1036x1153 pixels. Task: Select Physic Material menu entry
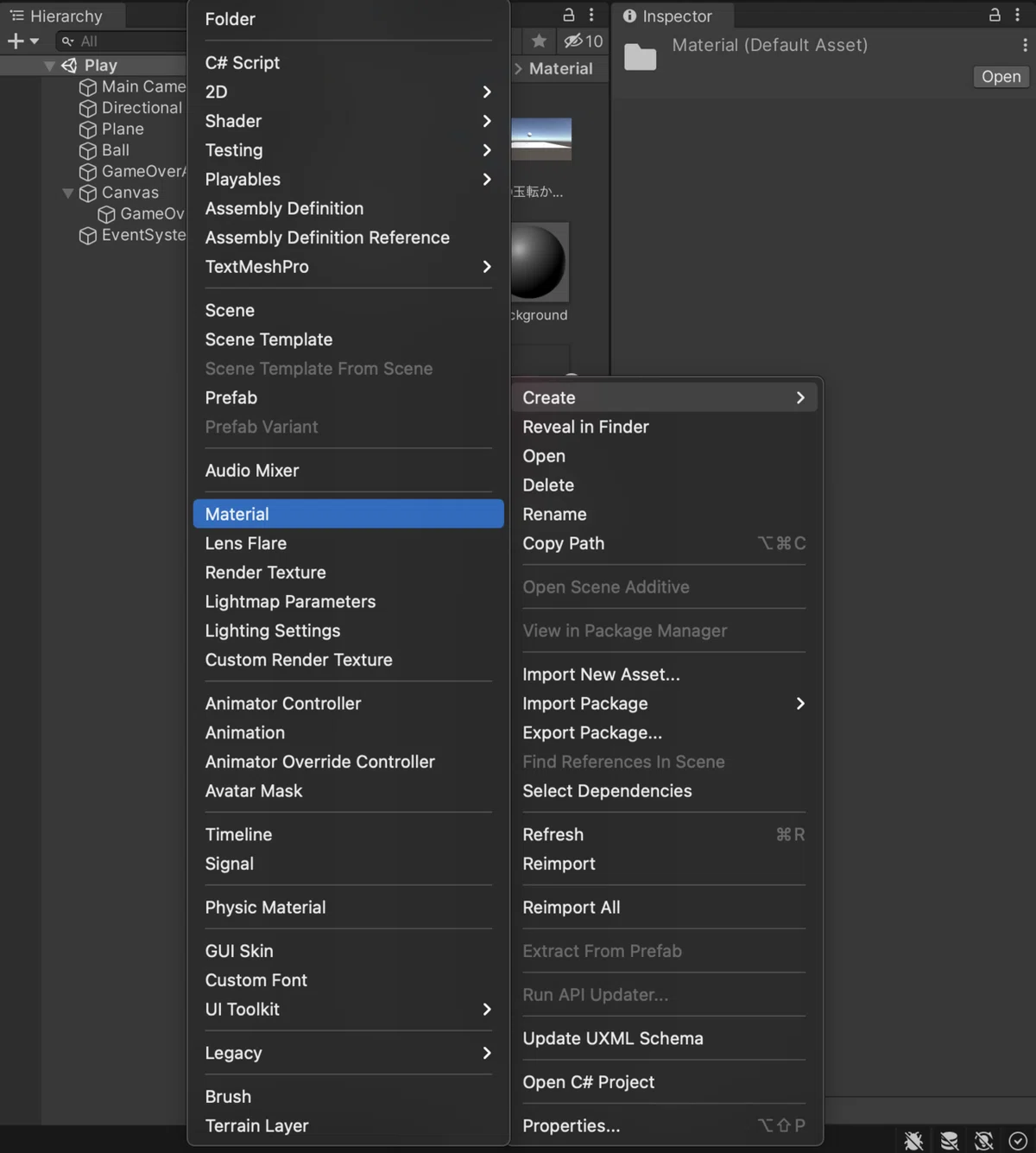click(348, 908)
